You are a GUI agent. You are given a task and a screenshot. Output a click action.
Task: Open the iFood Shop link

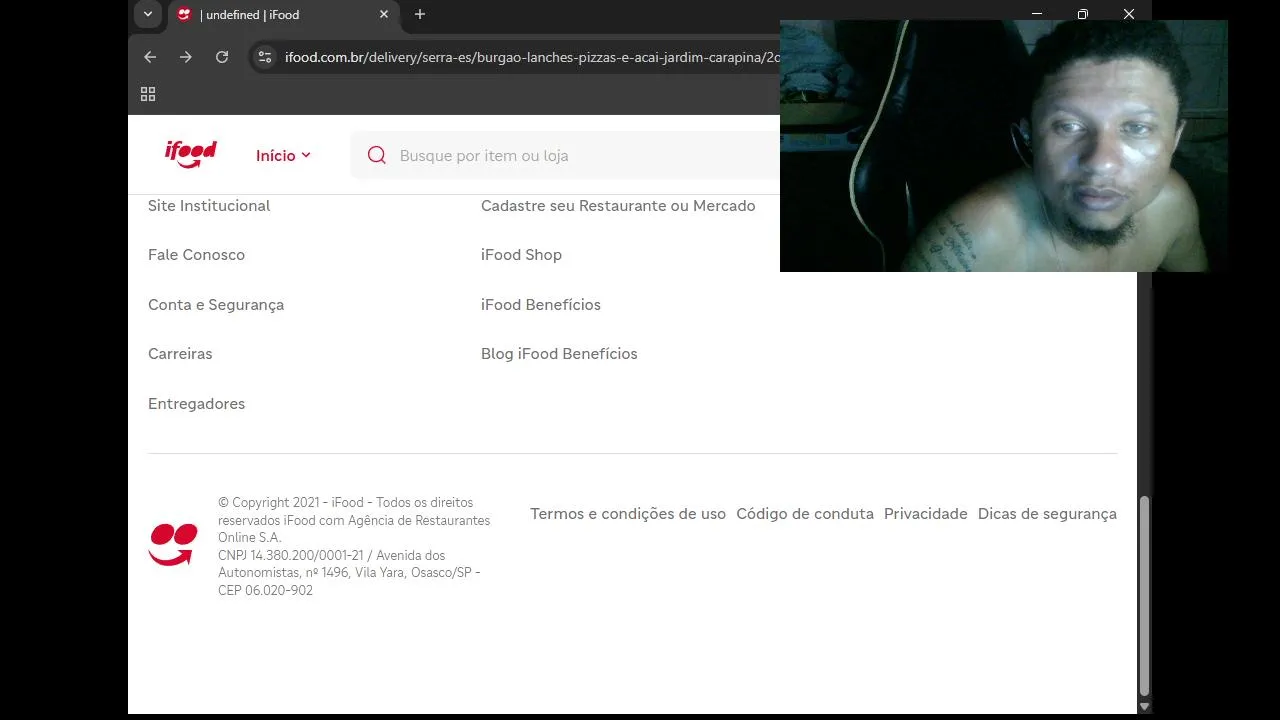(x=521, y=255)
